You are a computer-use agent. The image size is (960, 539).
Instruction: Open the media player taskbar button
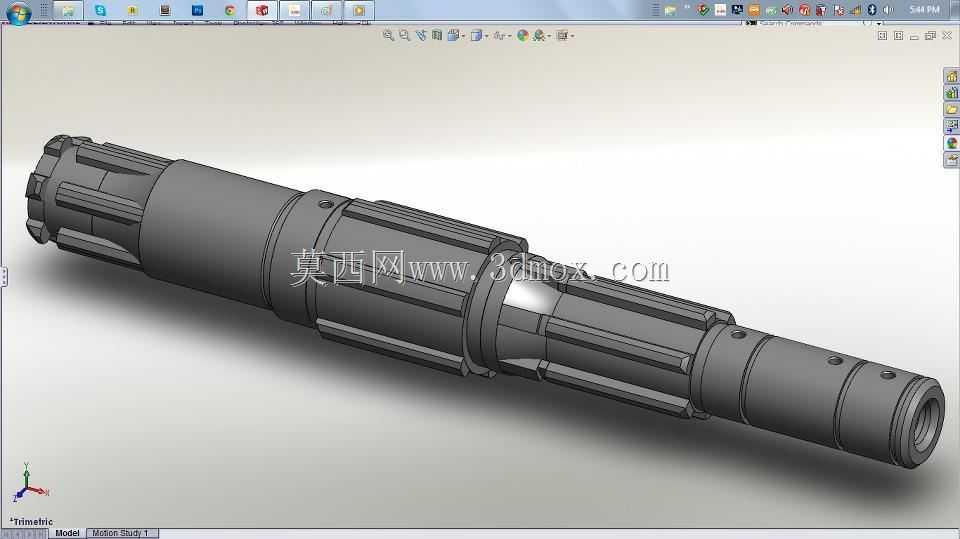point(359,10)
